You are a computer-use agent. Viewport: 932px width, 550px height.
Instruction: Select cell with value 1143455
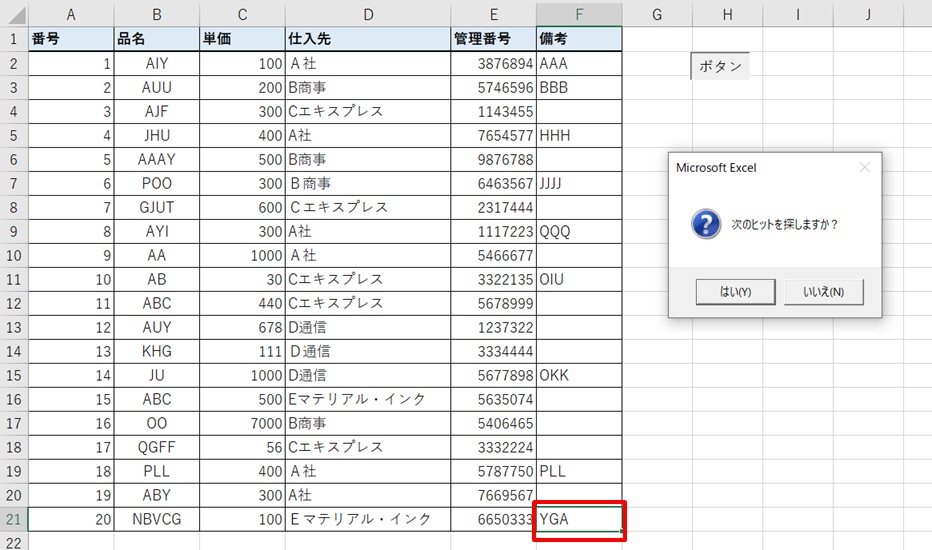(x=493, y=111)
